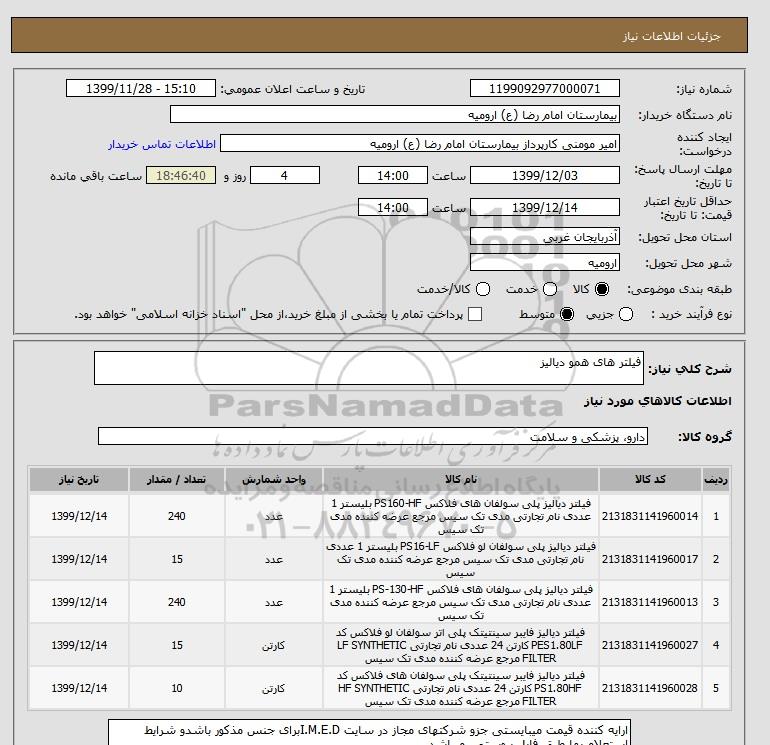Click the جزئیات اطلاعات نیاز header title
Viewport: 770px width, 745px height.
671,36
